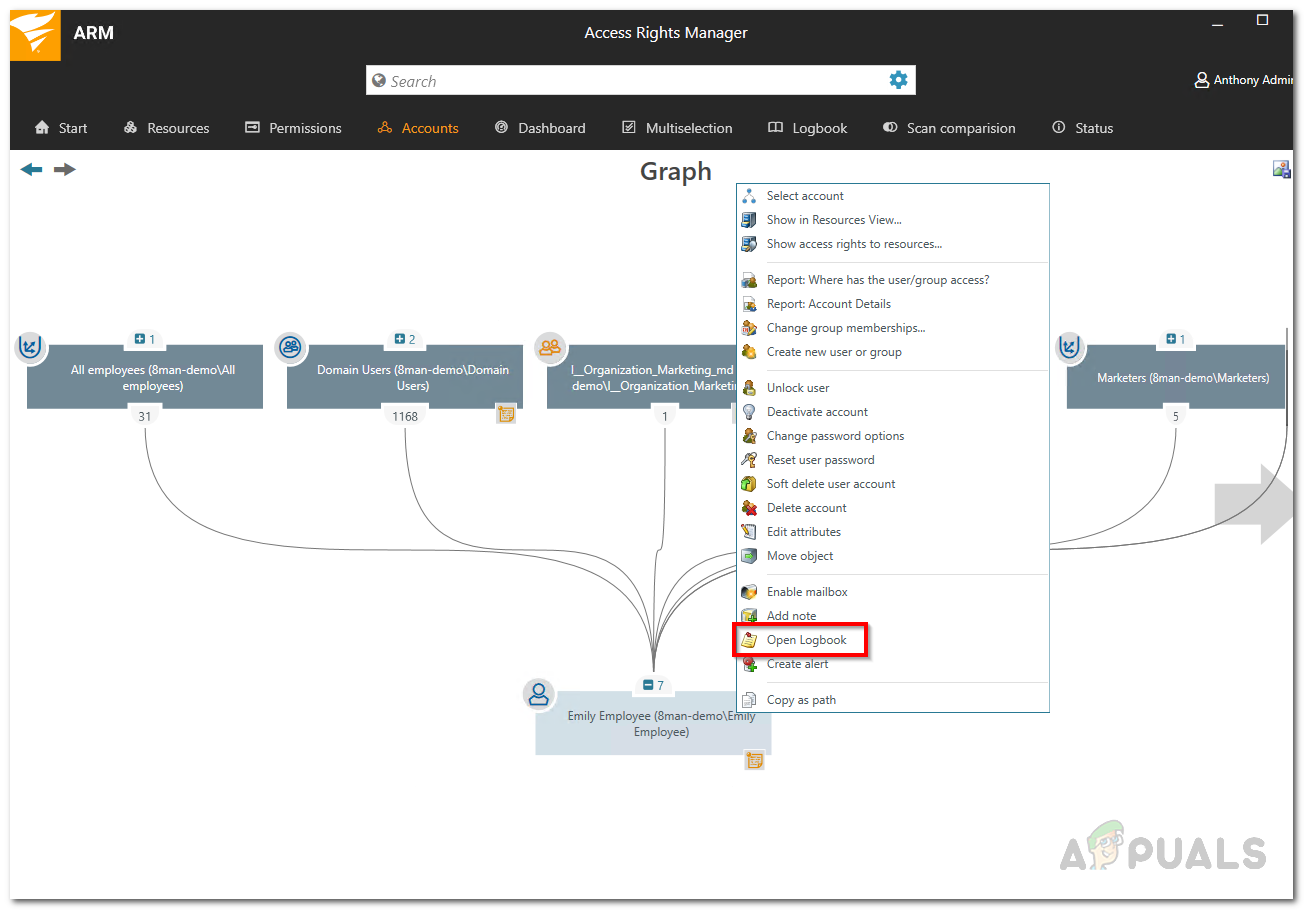Choose Change group memberships

click(893, 328)
